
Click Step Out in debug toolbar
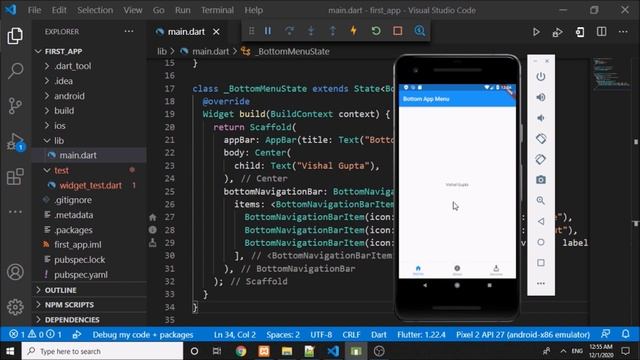point(333,31)
